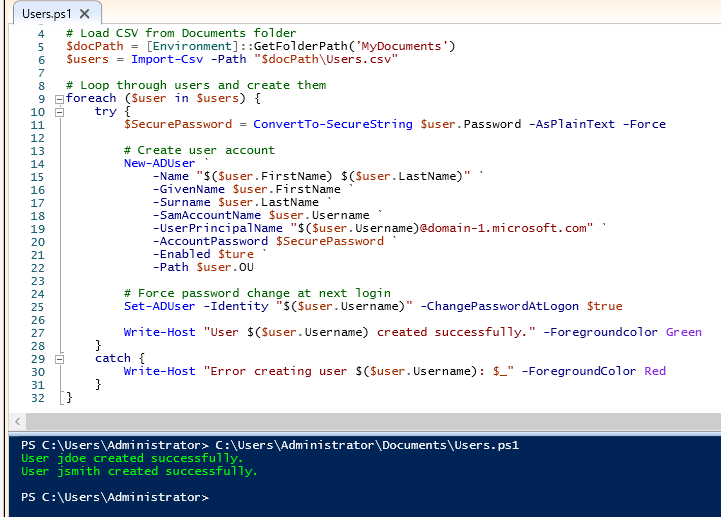
Task: Click the "User jsmith created successfully" output
Action: point(139,471)
